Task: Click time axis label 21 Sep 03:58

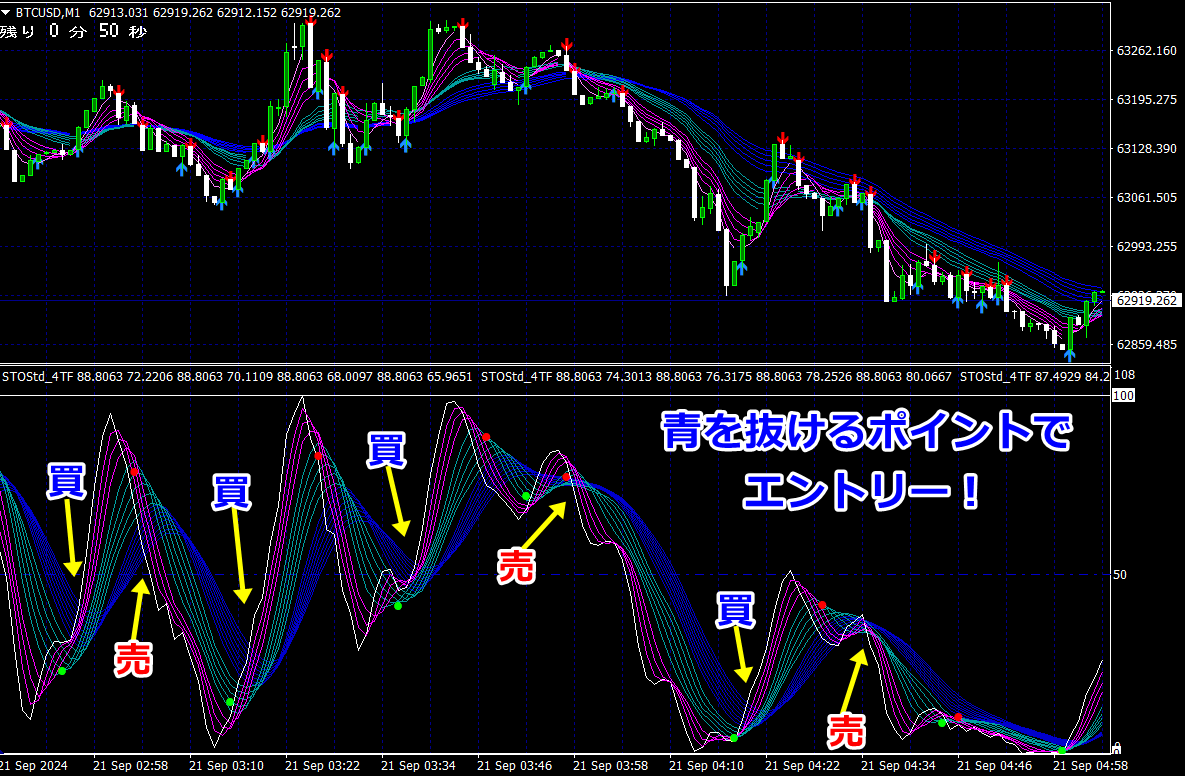Action: pyautogui.click(x=610, y=765)
